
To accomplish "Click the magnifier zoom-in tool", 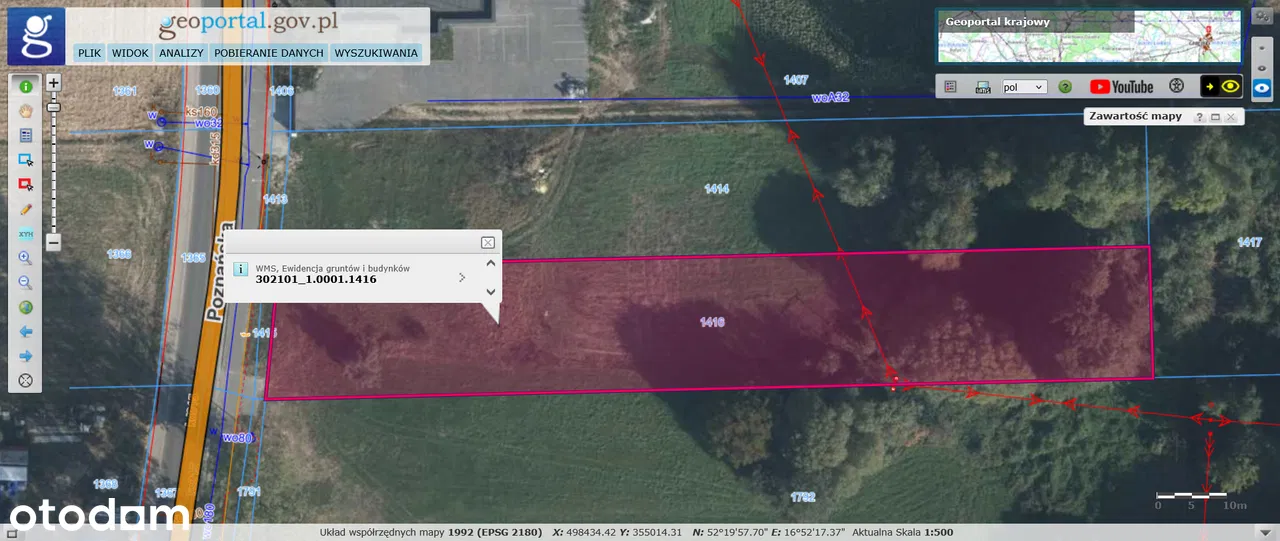I will (x=25, y=258).
